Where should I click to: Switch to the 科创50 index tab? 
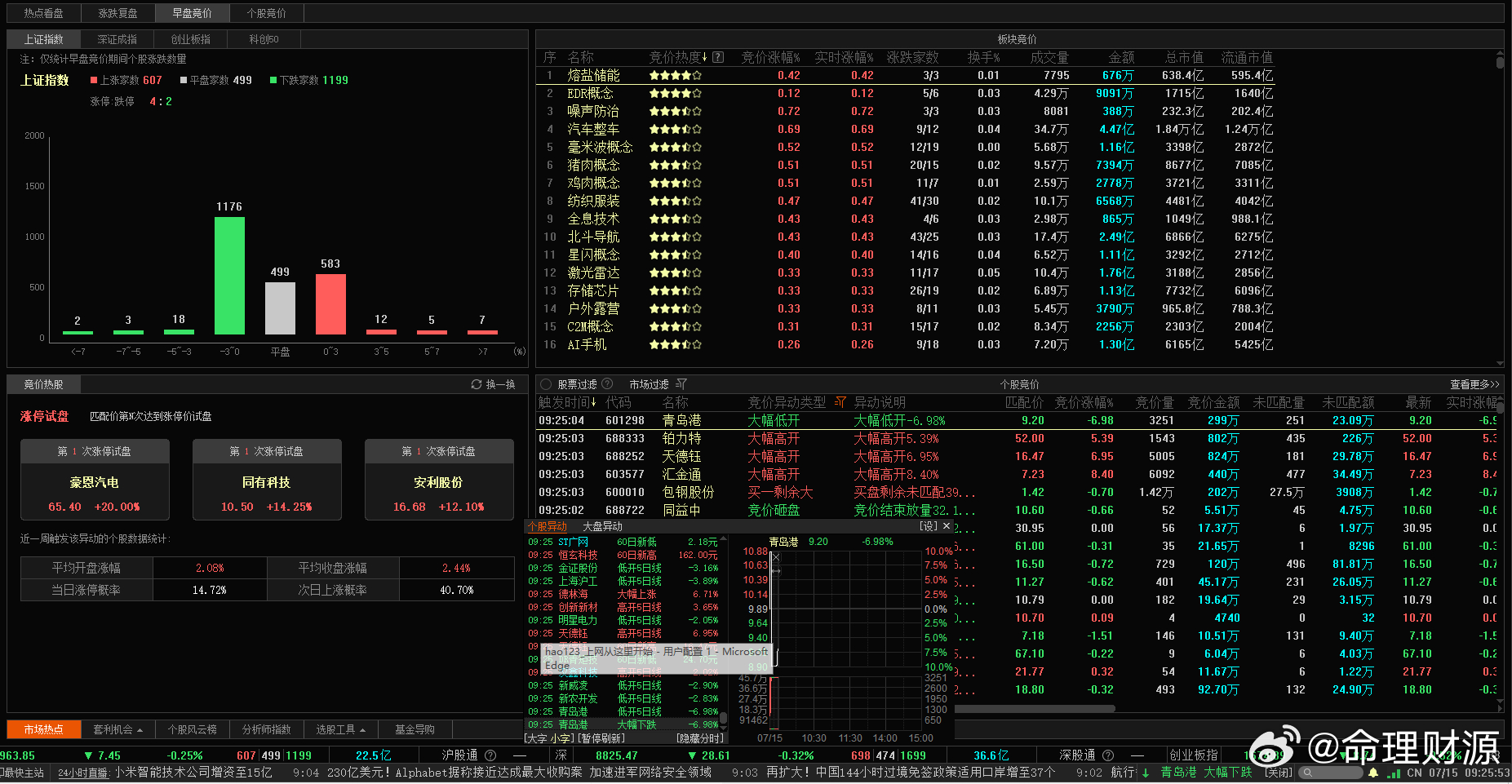(x=264, y=39)
